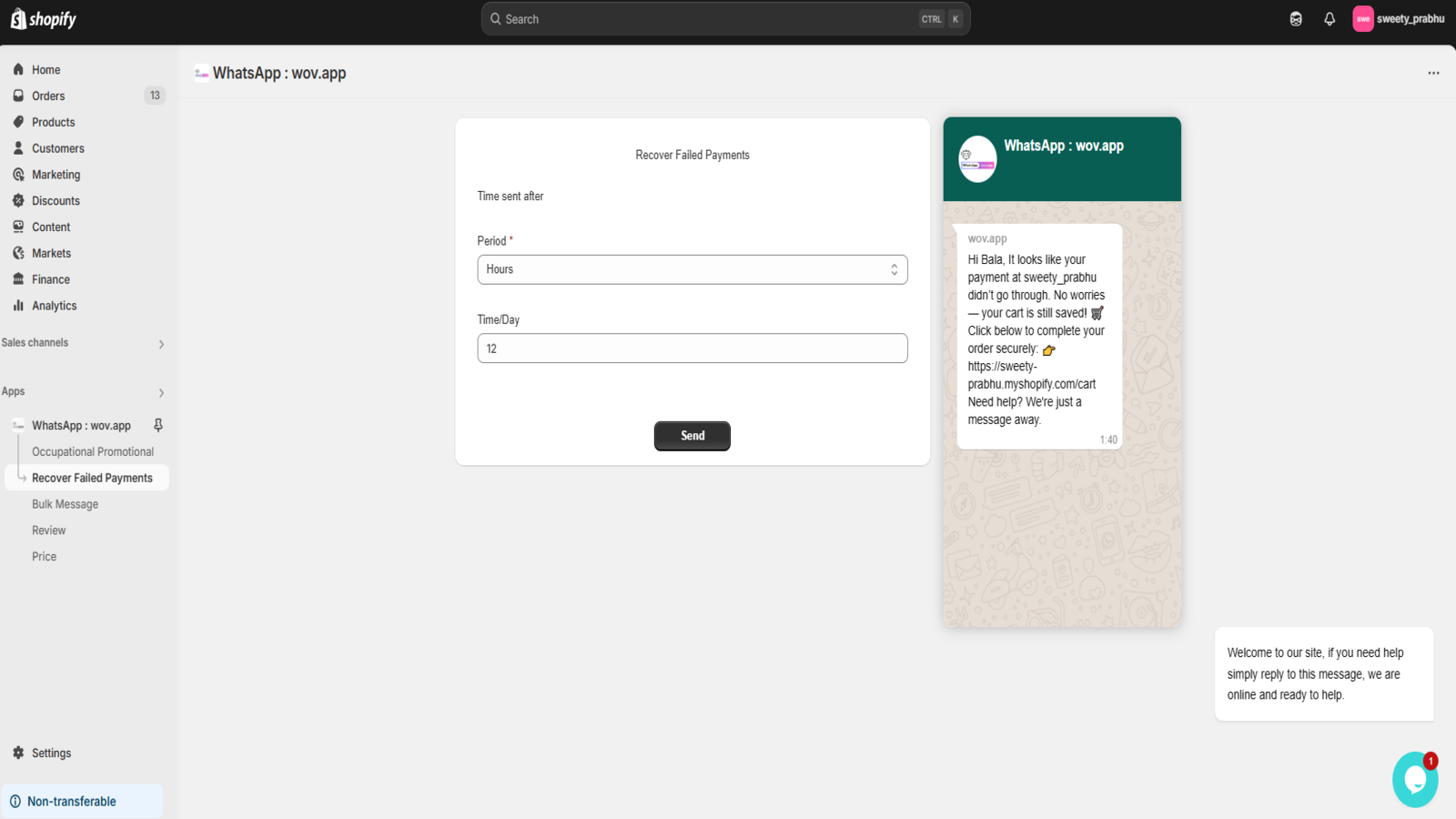Focus the Search bar

(x=726, y=19)
